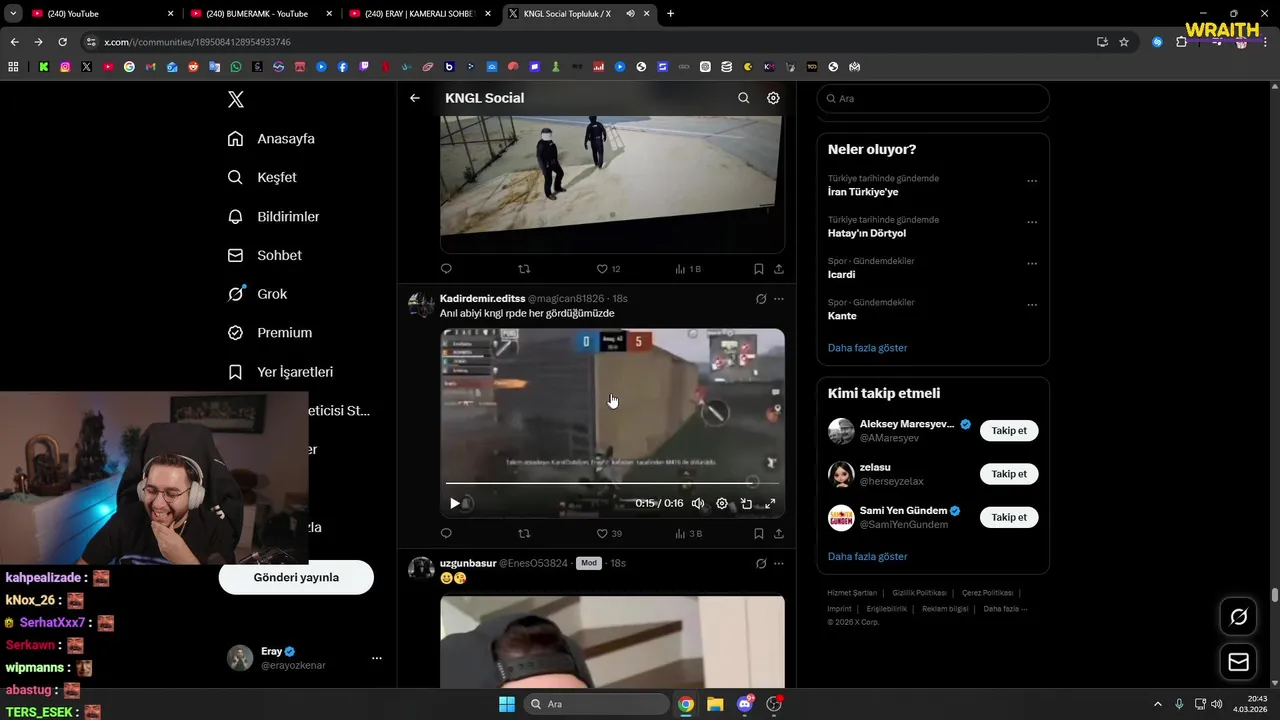
Task: Like the post with 39 likes
Action: coord(609,534)
